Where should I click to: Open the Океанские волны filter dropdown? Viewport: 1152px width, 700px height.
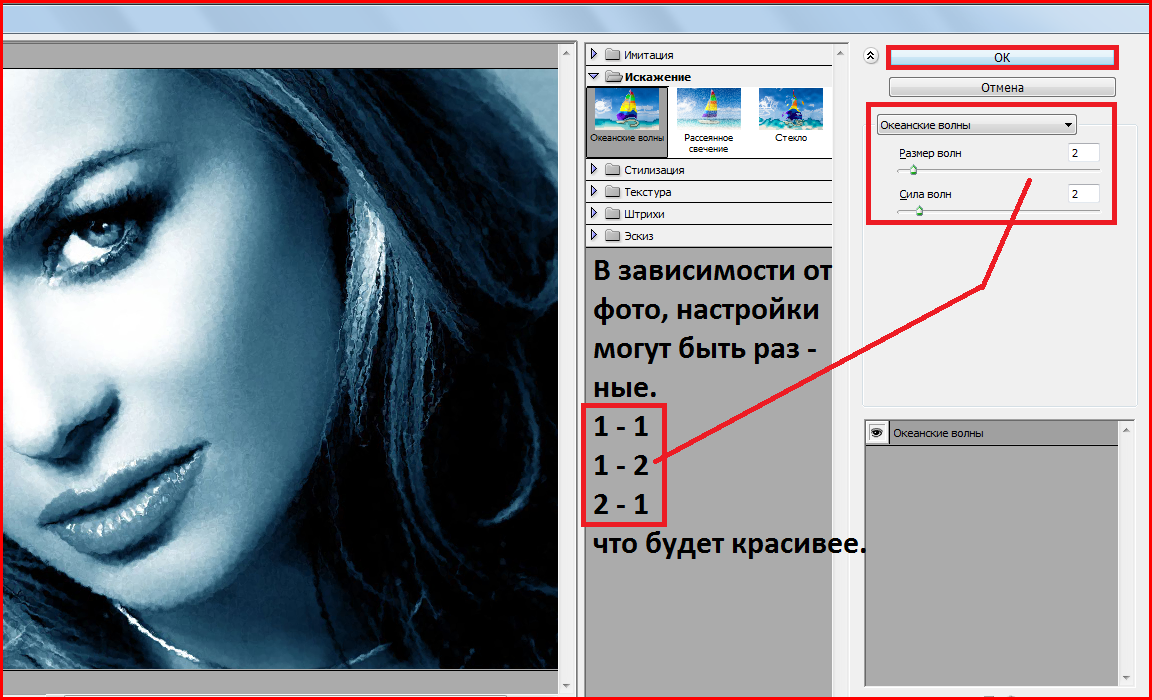point(976,125)
